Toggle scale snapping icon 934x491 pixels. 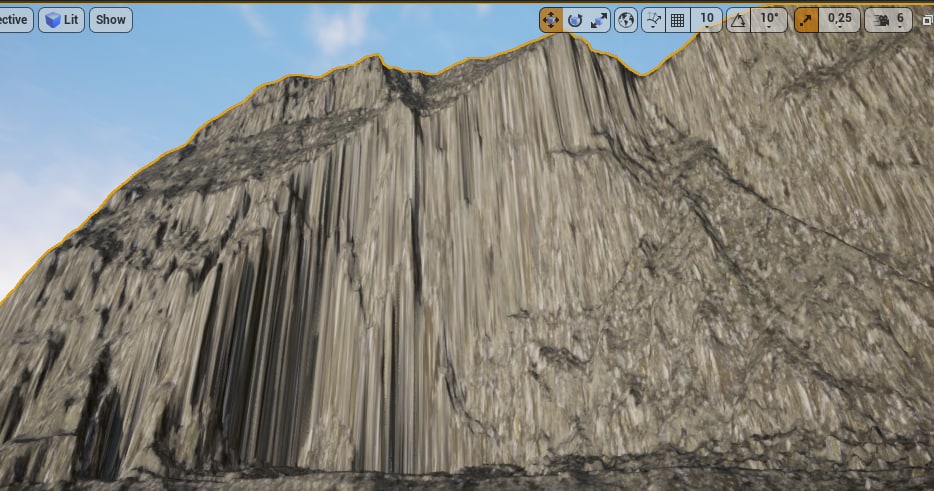click(806, 20)
